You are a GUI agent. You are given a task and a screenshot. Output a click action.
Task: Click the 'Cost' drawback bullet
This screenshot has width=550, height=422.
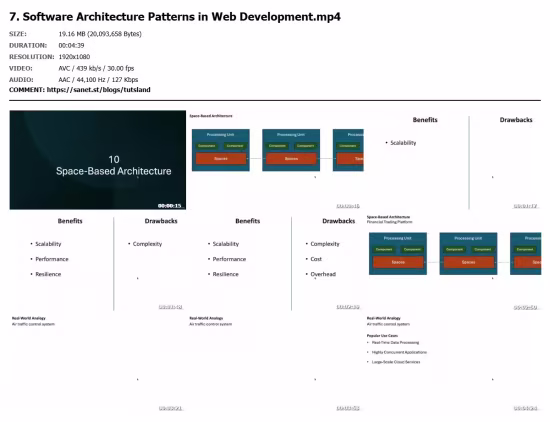(x=316, y=259)
